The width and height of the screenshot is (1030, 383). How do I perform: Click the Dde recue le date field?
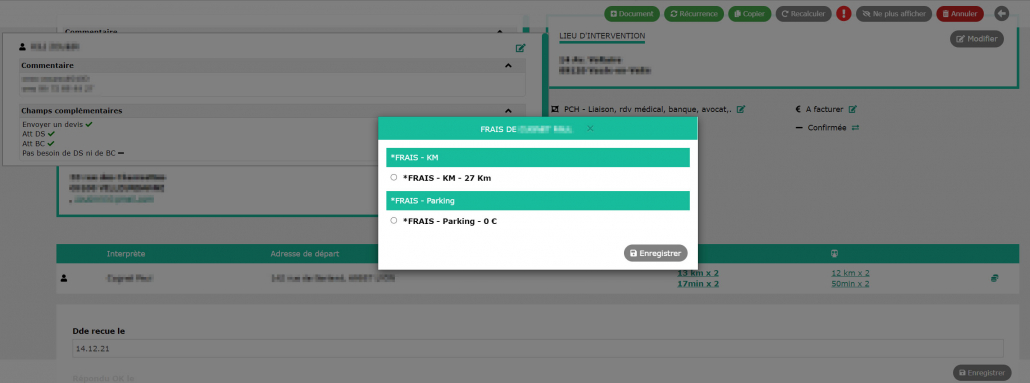click(538, 349)
